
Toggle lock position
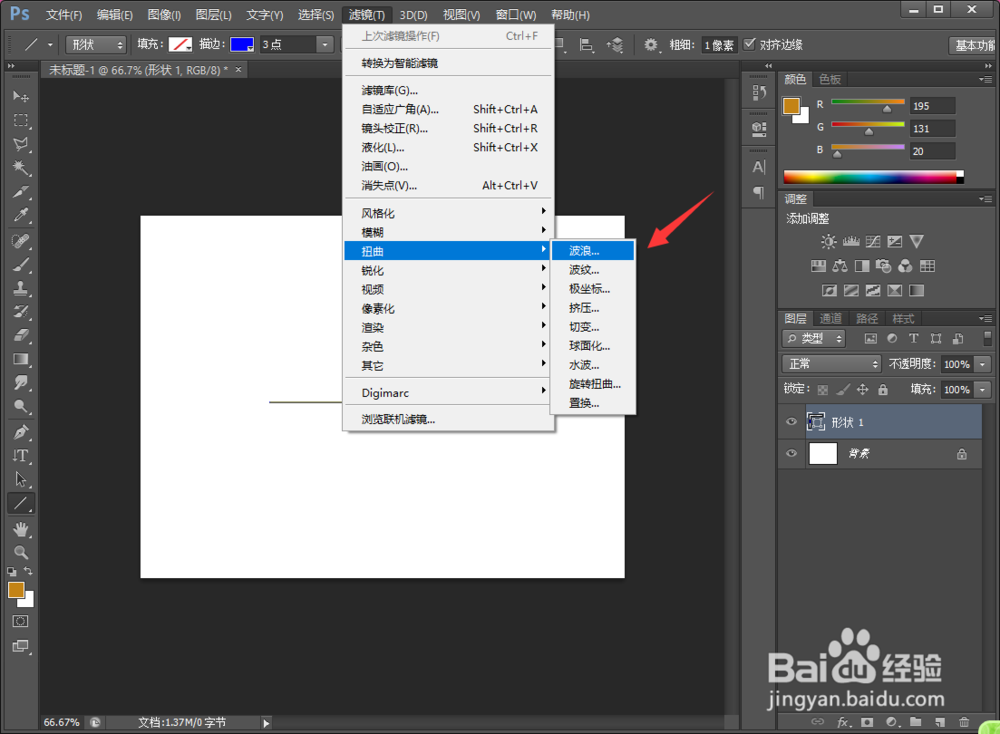tap(862, 390)
